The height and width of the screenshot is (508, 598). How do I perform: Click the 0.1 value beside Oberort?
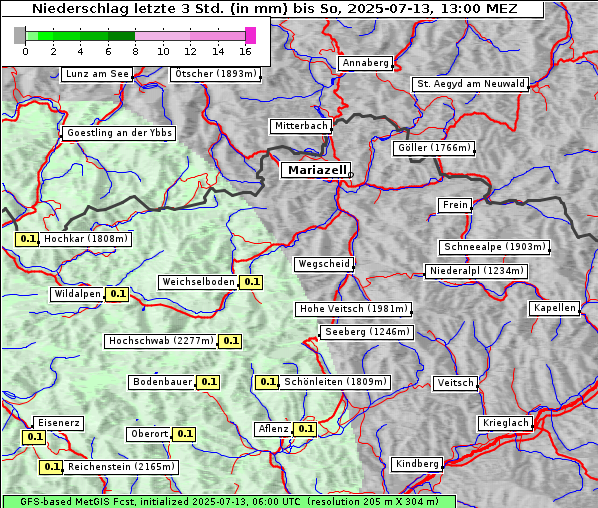point(184,434)
